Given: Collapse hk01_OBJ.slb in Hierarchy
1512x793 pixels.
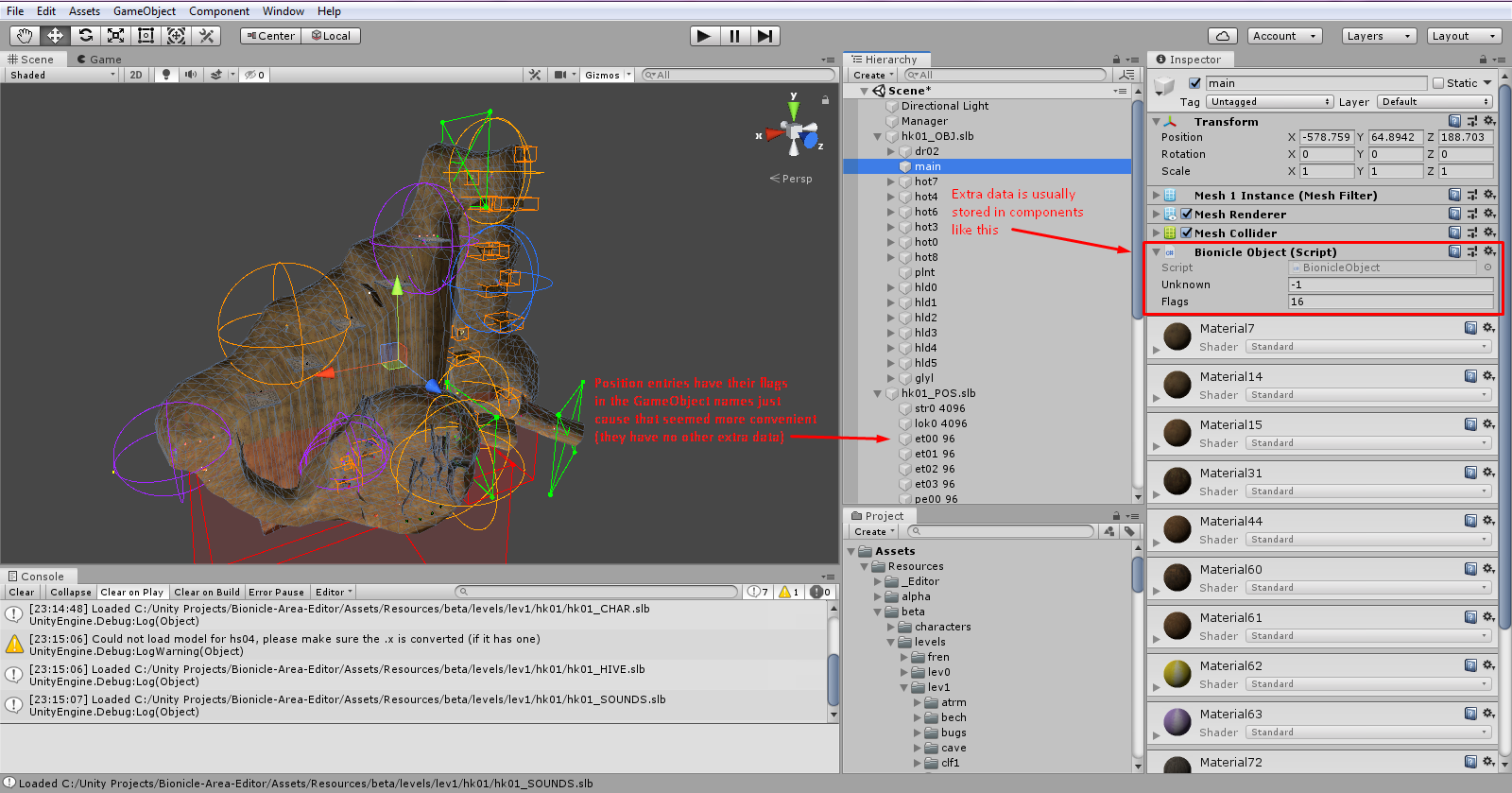Looking at the screenshot, I should coord(877,136).
